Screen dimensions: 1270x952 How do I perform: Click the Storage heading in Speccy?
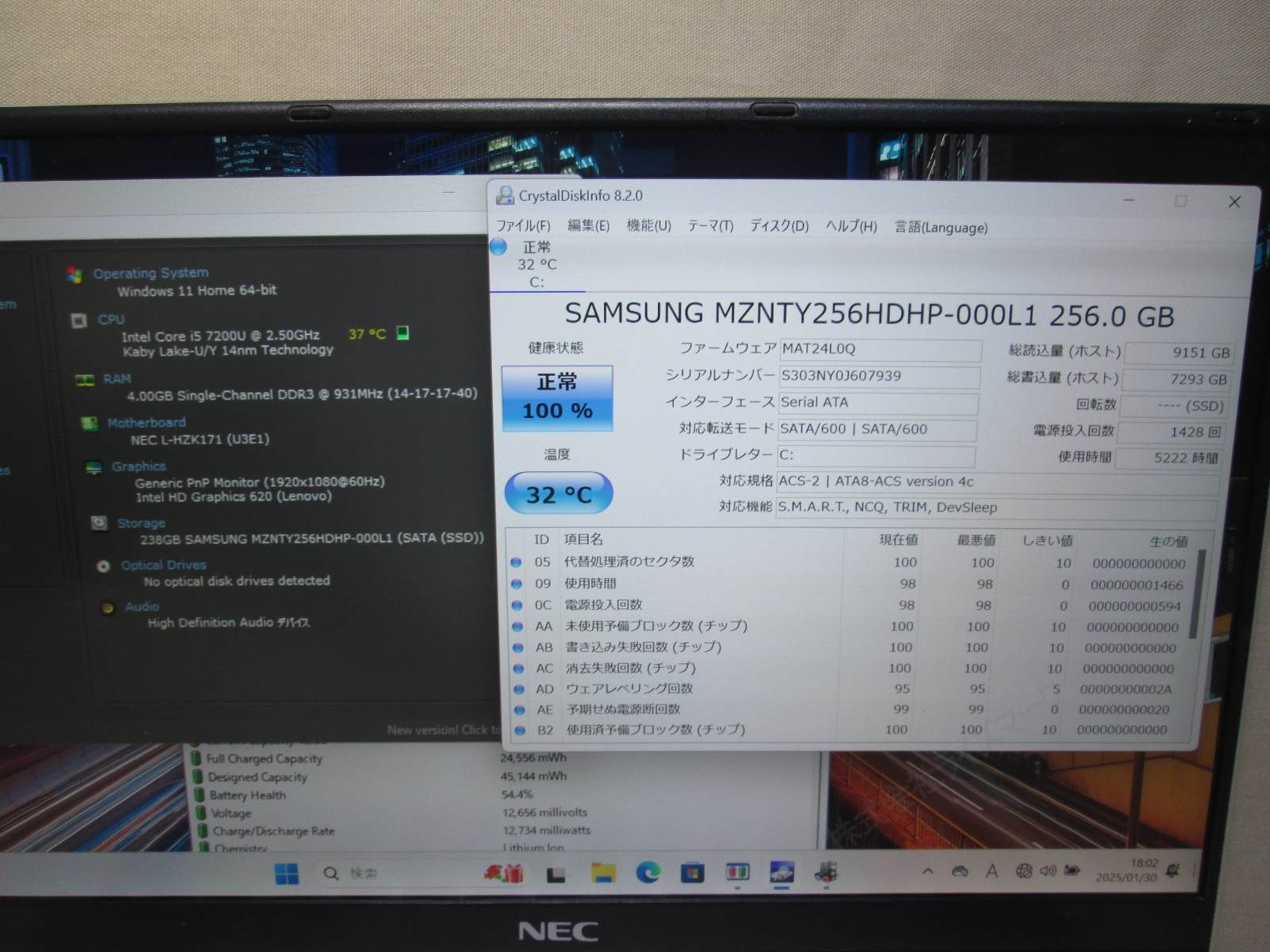(x=140, y=524)
